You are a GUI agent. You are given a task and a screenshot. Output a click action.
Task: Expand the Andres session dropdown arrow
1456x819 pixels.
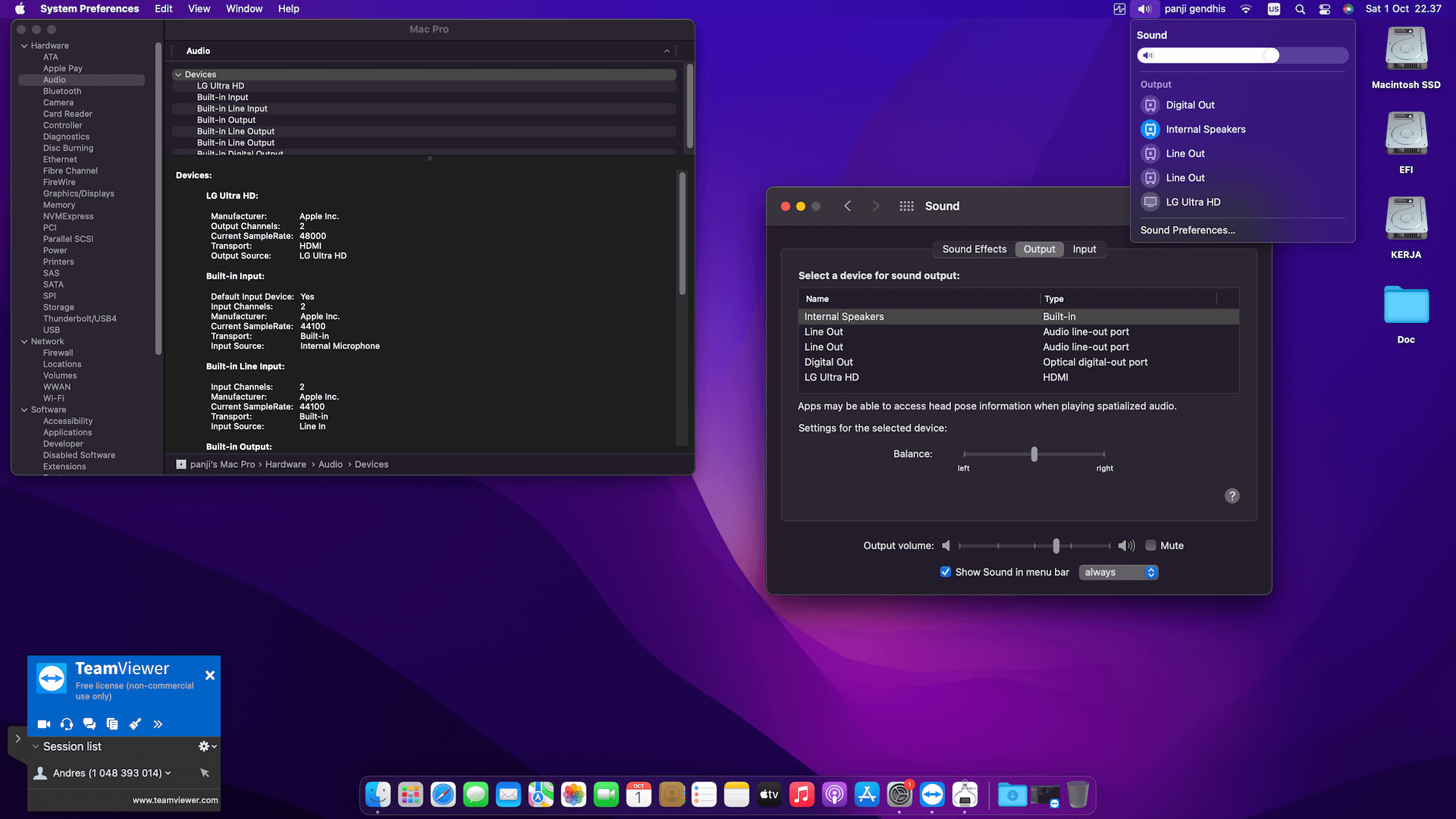coord(168,773)
